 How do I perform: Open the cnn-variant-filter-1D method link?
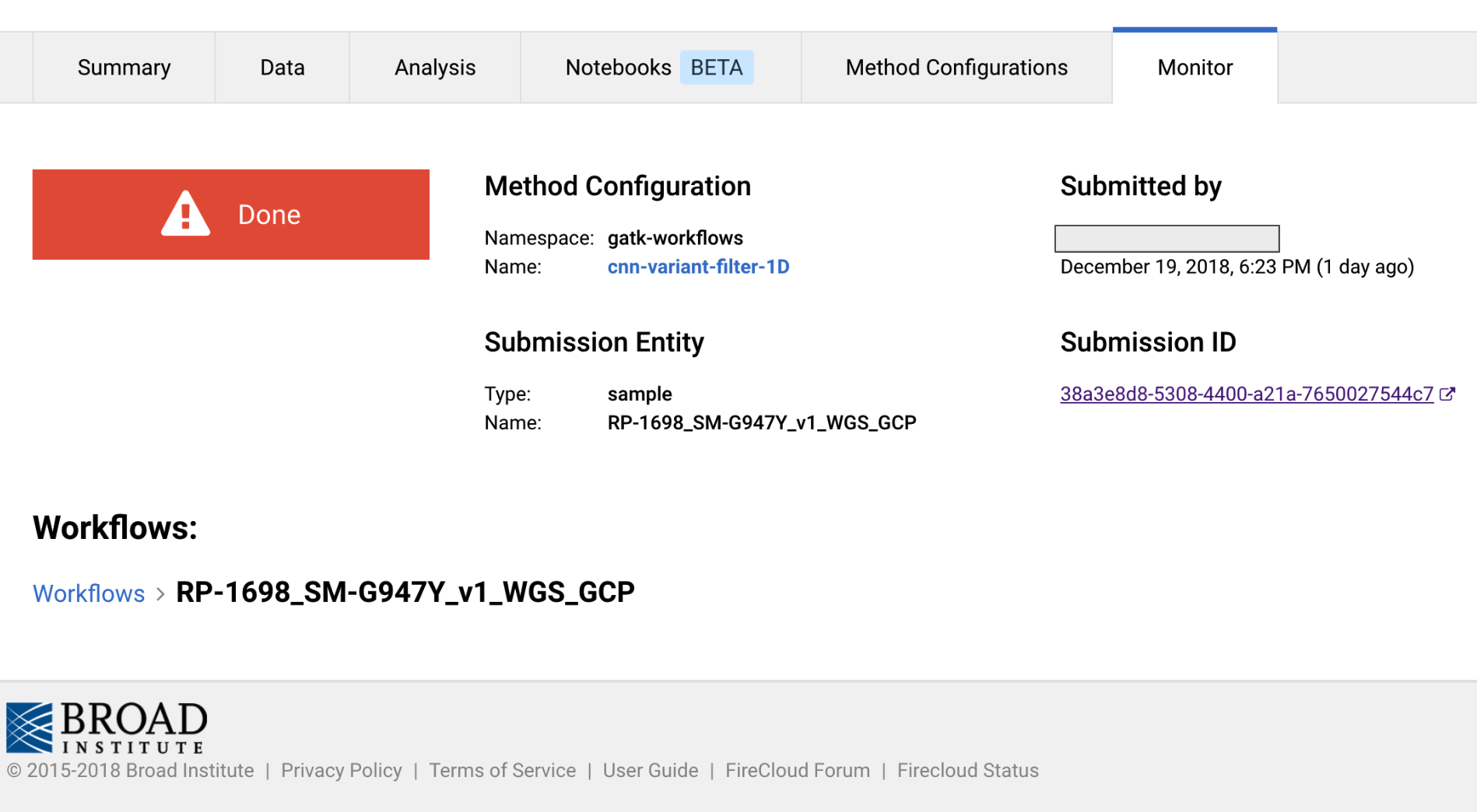tap(698, 267)
